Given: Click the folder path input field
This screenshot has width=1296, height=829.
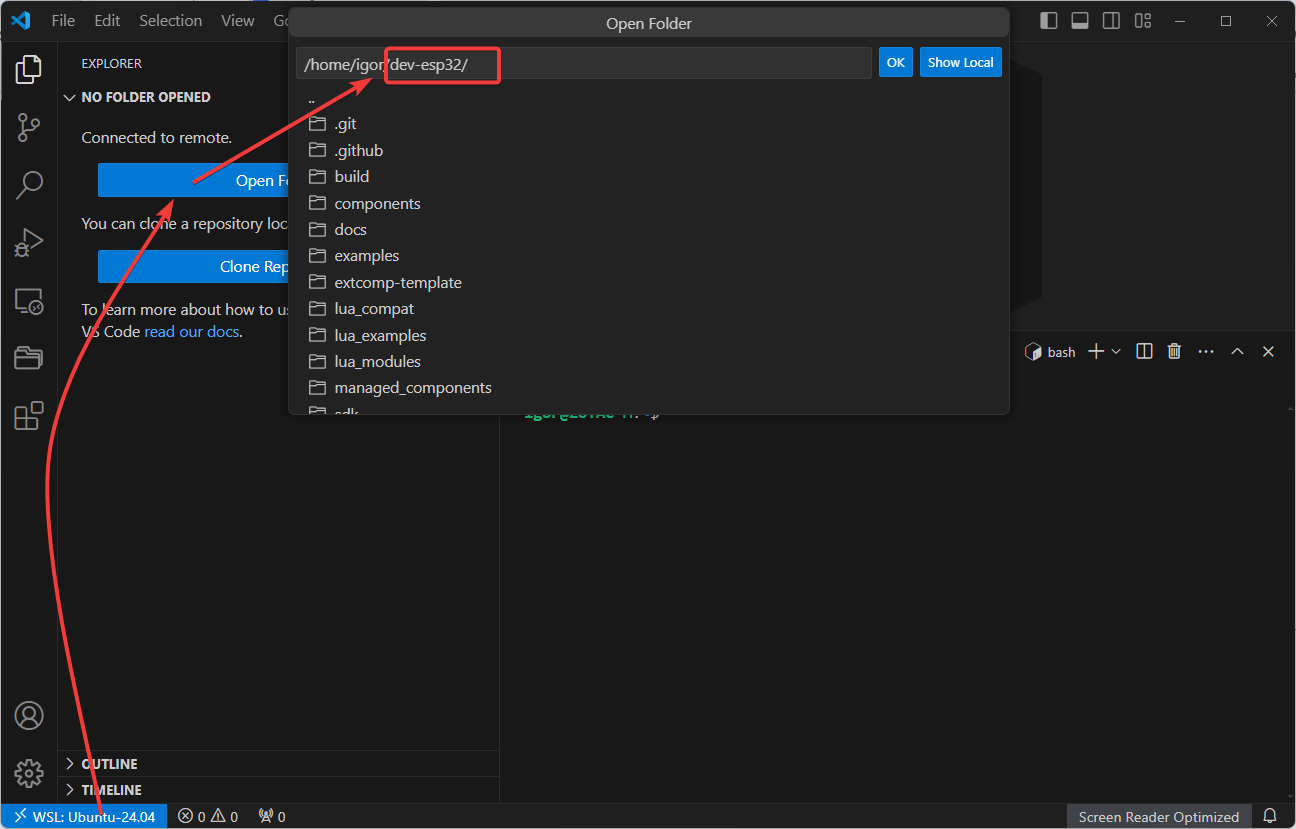Looking at the screenshot, I should tap(584, 63).
